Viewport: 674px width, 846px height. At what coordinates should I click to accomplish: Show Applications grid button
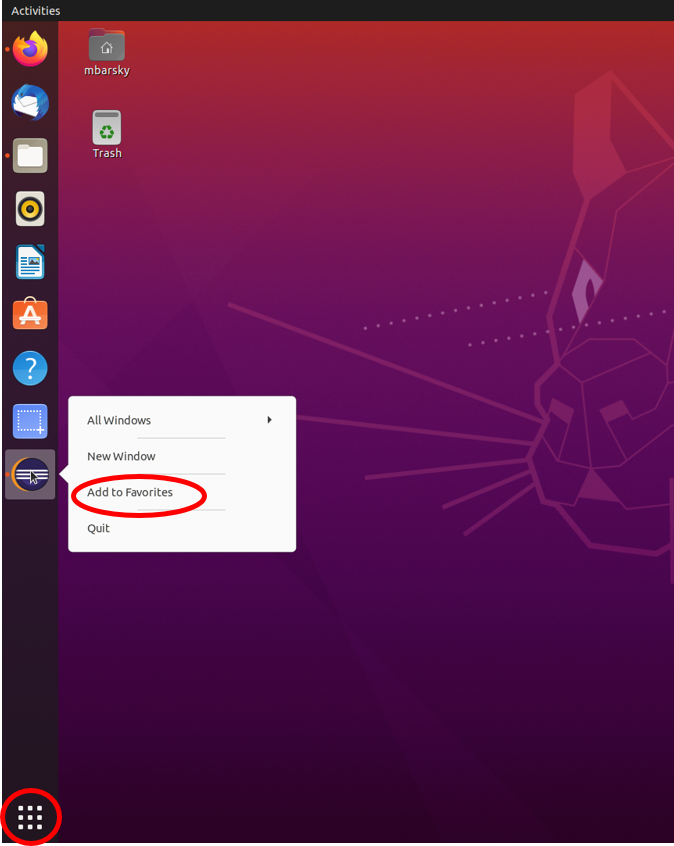(x=30, y=817)
